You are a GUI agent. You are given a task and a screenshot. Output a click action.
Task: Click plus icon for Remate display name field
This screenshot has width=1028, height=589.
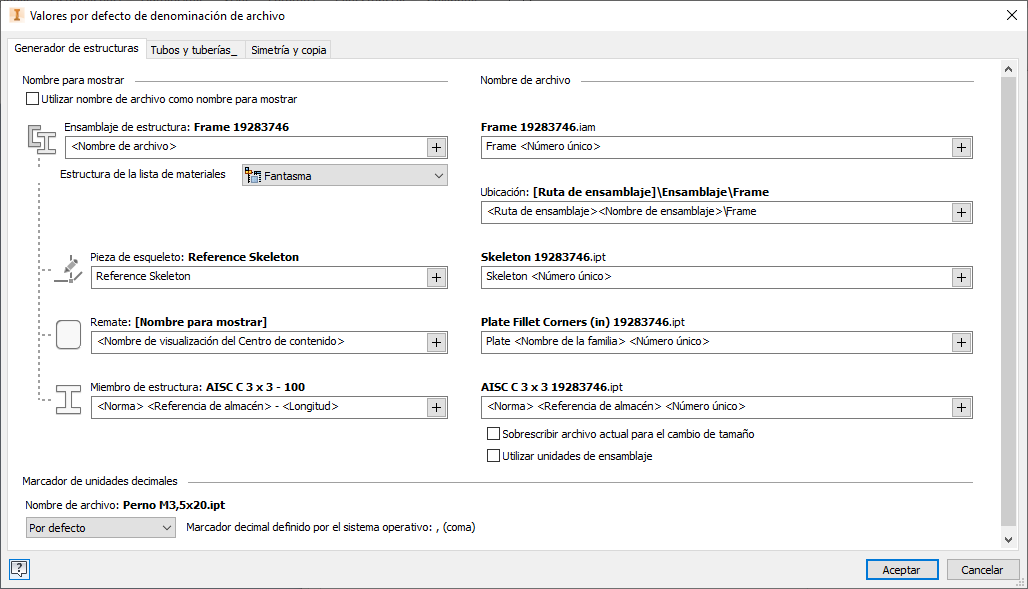point(437,342)
